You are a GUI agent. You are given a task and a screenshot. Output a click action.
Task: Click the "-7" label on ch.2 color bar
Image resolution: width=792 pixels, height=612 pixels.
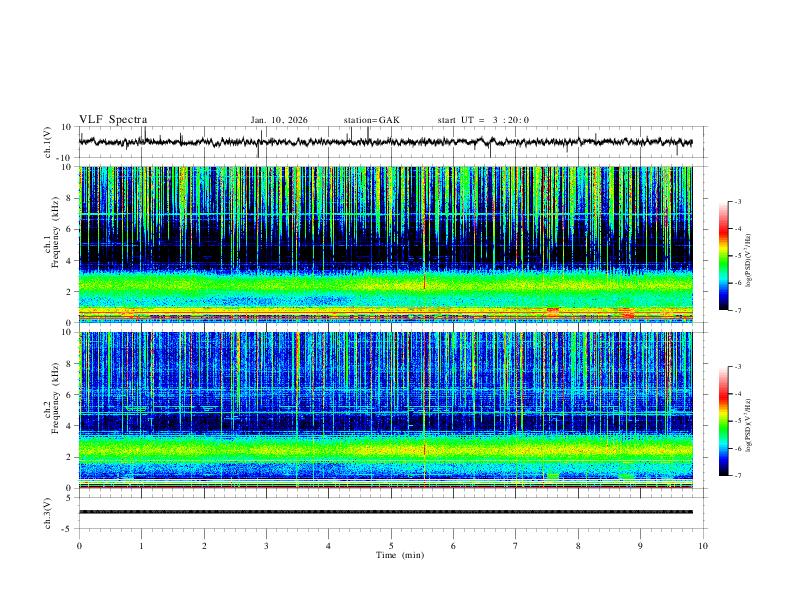(x=737, y=475)
